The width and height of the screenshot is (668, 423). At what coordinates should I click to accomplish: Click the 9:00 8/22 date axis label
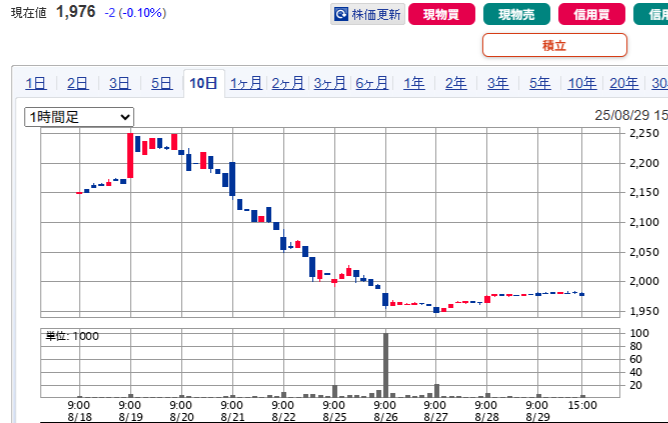(x=283, y=411)
